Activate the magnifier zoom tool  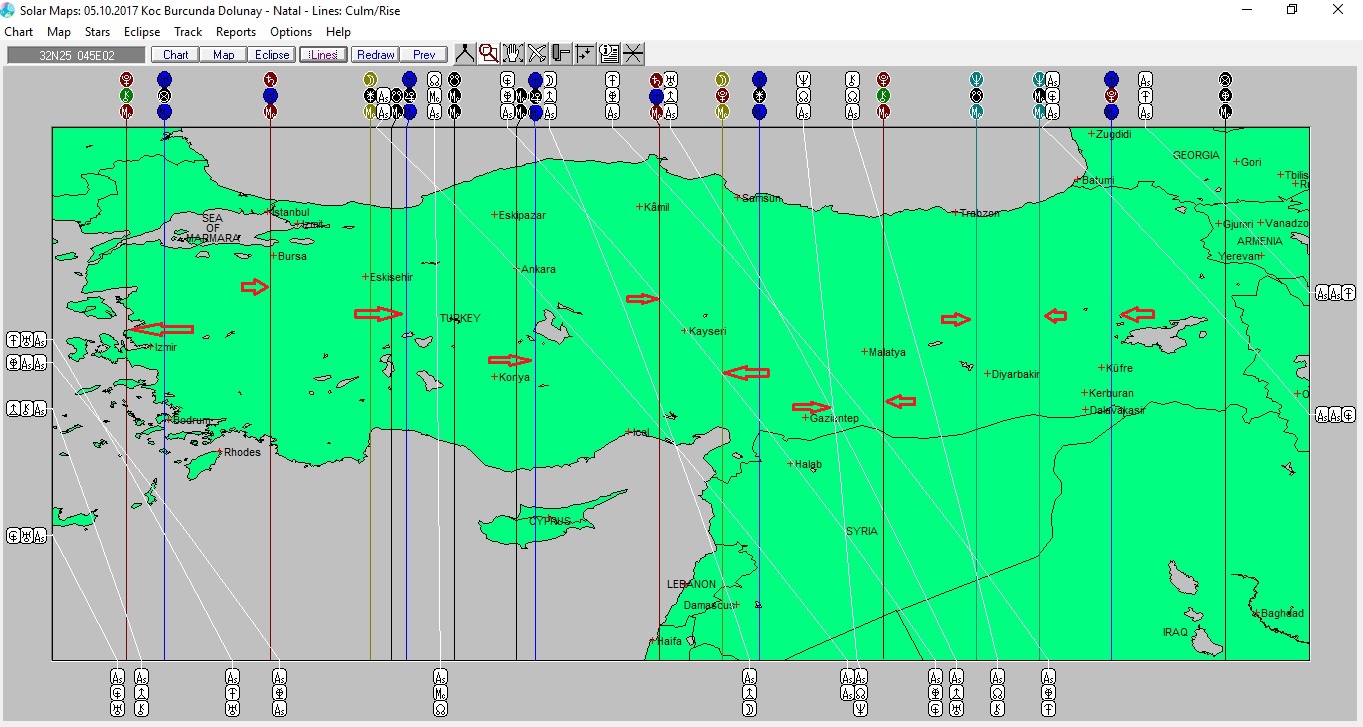click(488, 54)
